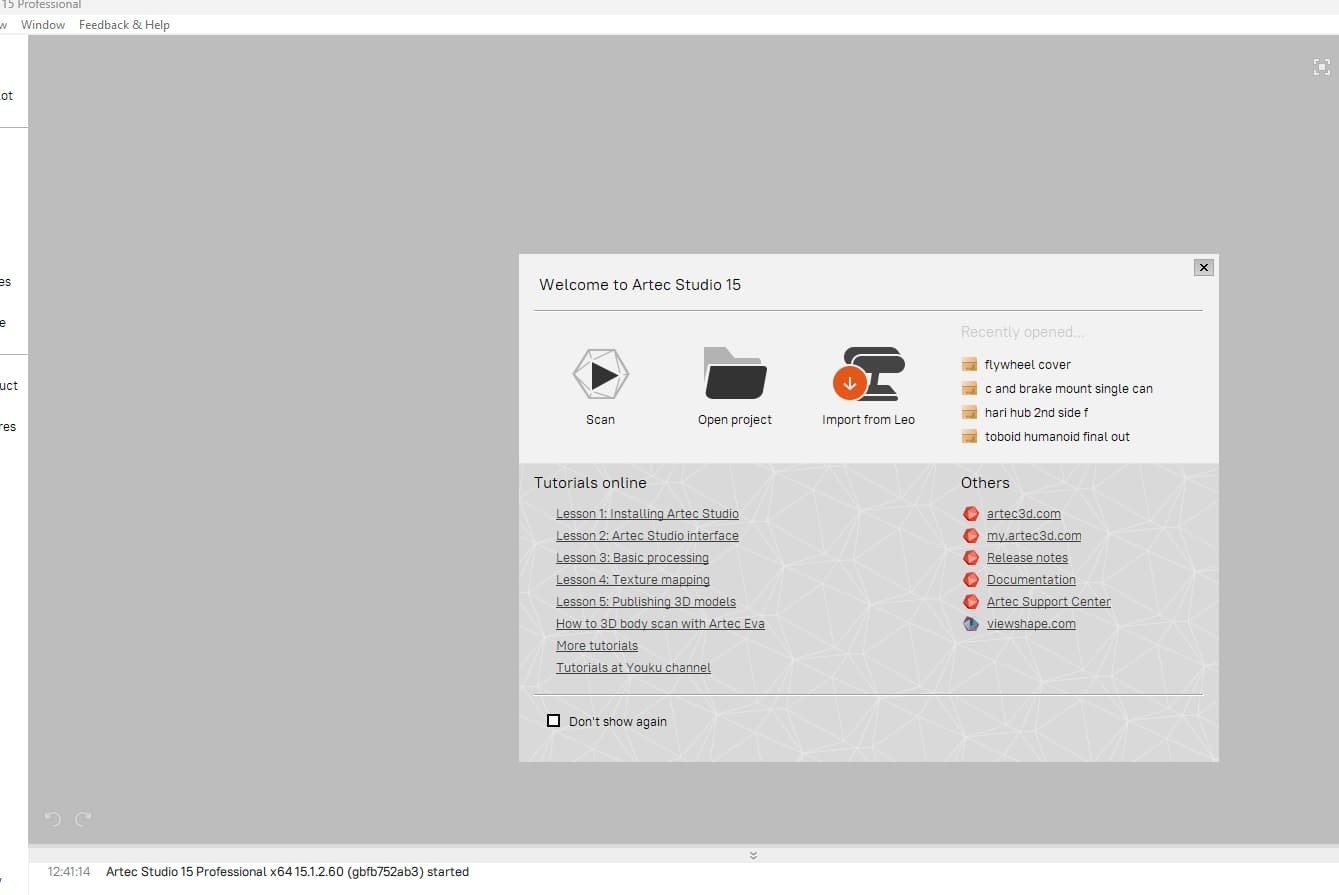Click the undo arrow in the viewport
Image resolution: width=1339 pixels, height=895 pixels.
click(x=53, y=819)
